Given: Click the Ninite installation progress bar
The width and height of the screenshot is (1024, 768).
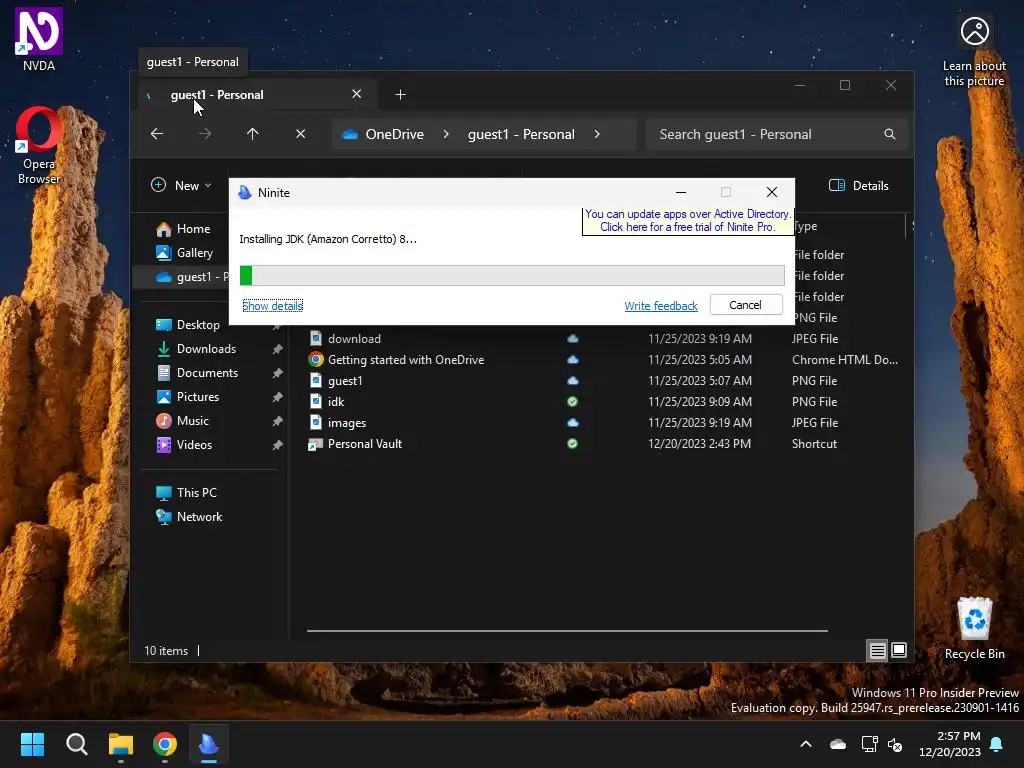Looking at the screenshot, I should click(x=512, y=275).
